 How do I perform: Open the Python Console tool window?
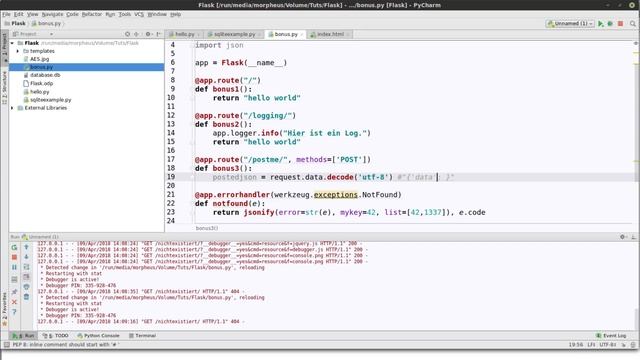coord(98,336)
